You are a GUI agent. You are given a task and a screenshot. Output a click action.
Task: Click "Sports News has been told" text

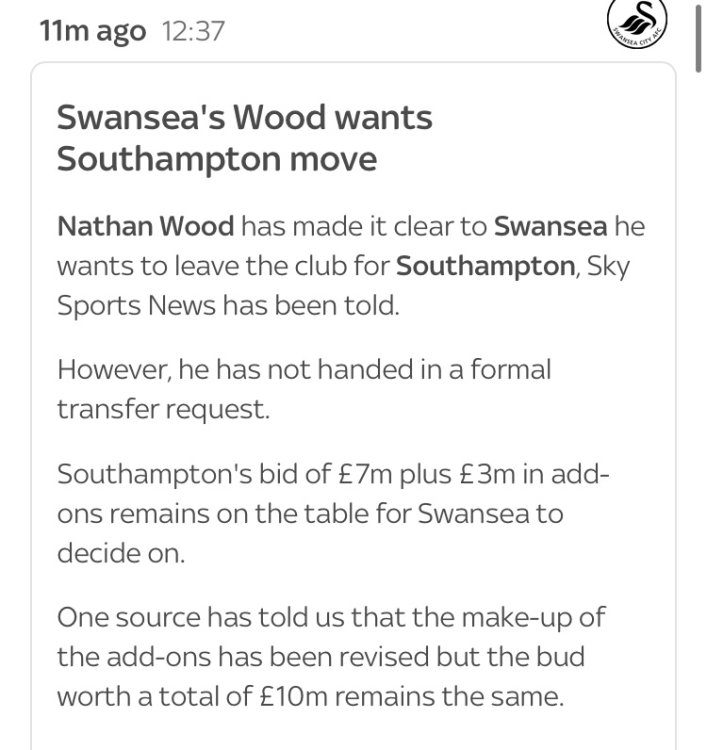[228, 305]
